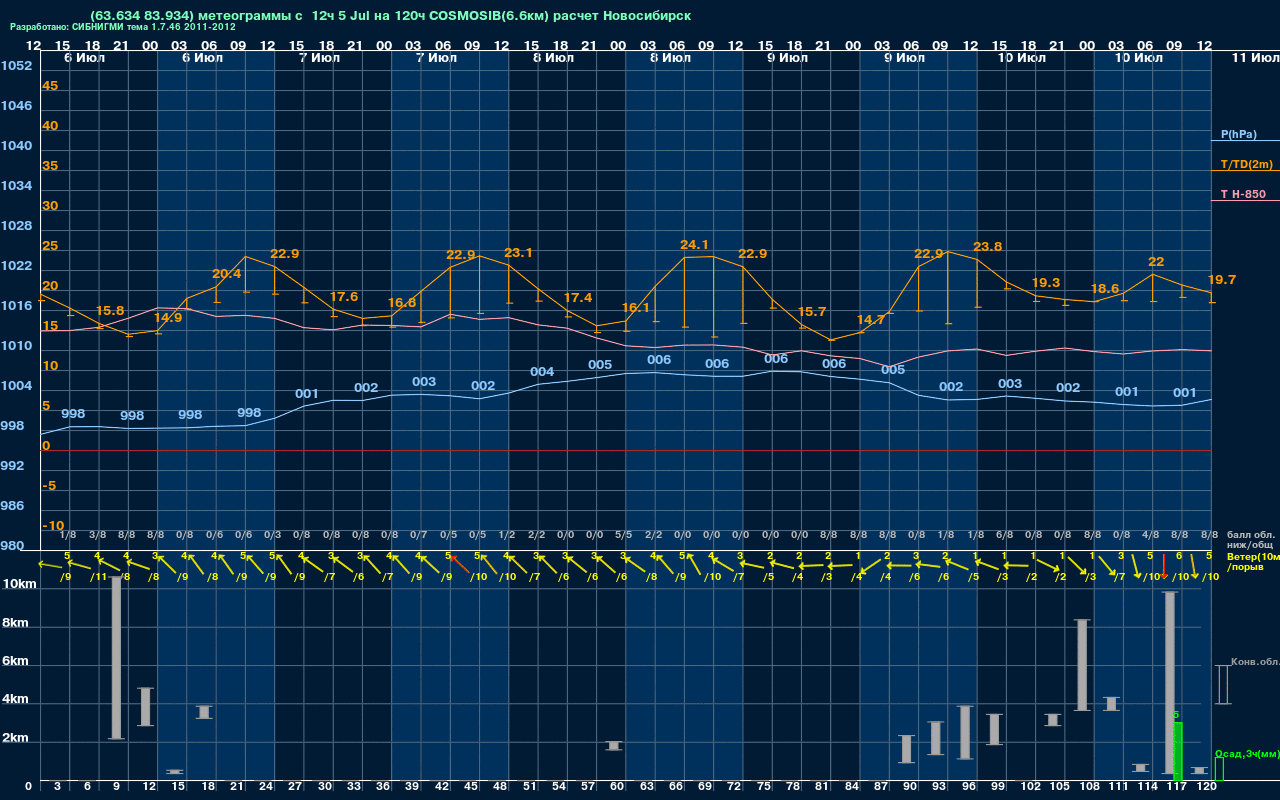The image size is (1280, 800).
Task: Select hour 117 on the bottom axis
Action: pos(1177,787)
